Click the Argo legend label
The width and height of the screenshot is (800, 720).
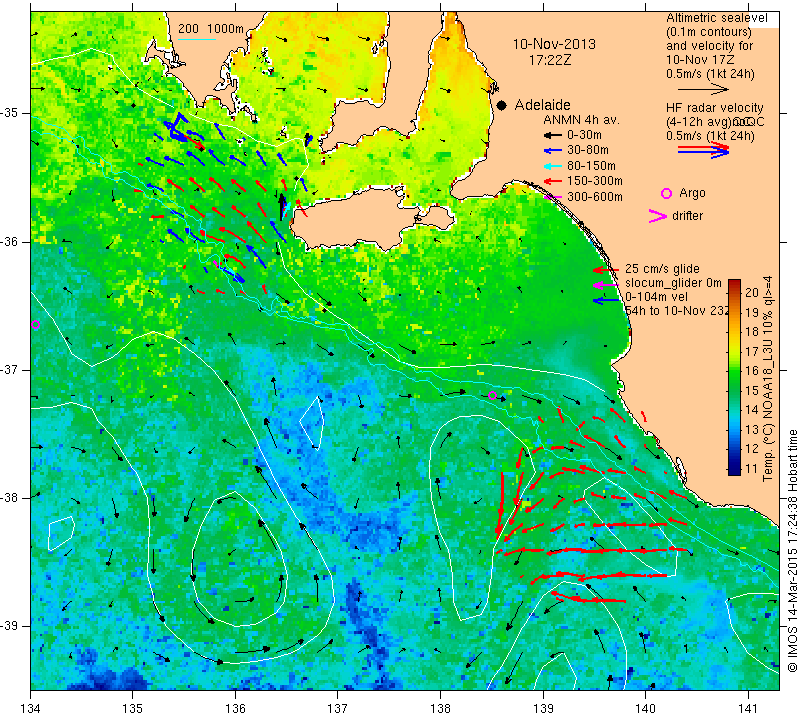692,193
